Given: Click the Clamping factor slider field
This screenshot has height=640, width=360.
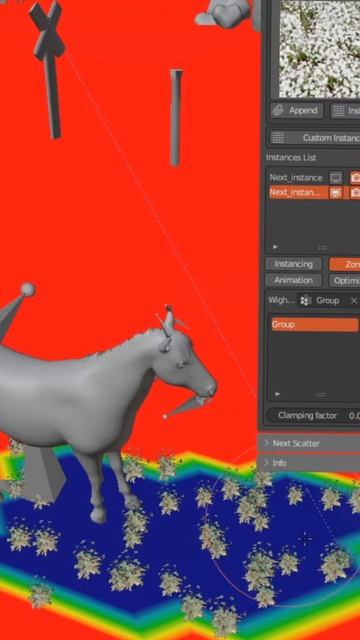Looking at the screenshot, I should coord(313,416).
